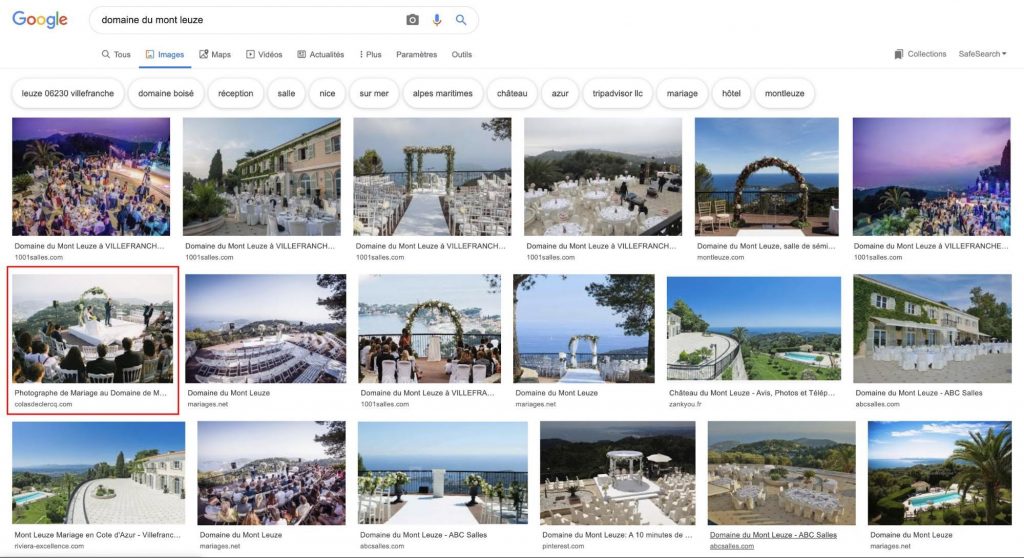
Task: Expand the Plus more options menu
Action: tap(367, 55)
